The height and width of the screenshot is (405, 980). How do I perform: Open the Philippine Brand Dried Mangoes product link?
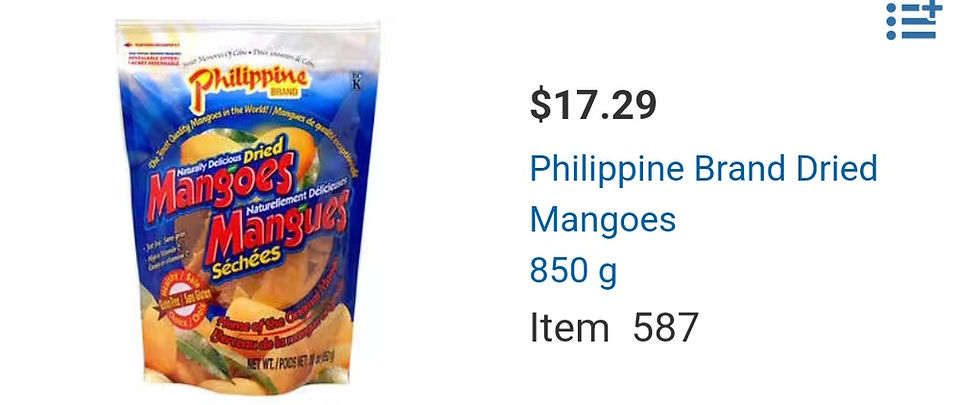[x=703, y=194]
